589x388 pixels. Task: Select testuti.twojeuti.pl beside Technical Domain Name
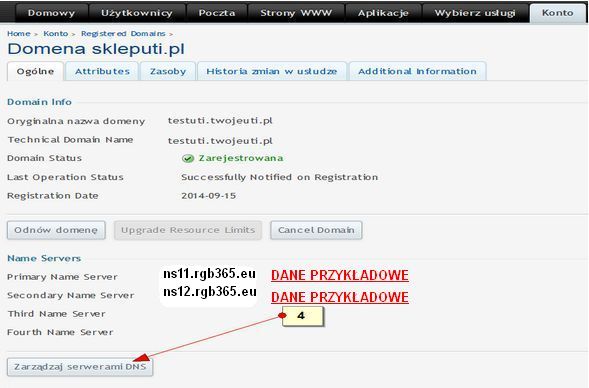pos(220,141)
